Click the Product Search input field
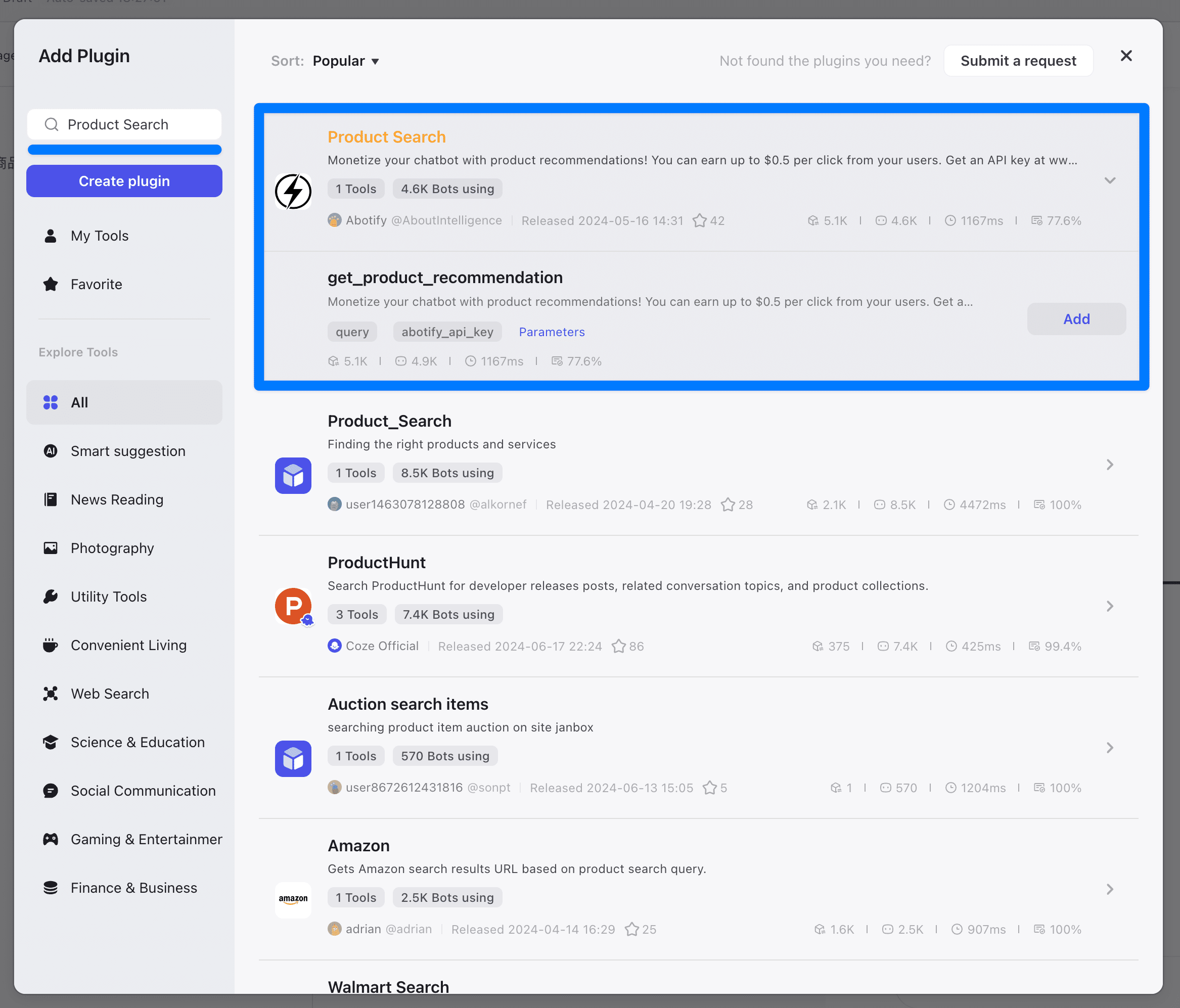This screenshot has height=1008, width=1180. (x=137, y=125)
